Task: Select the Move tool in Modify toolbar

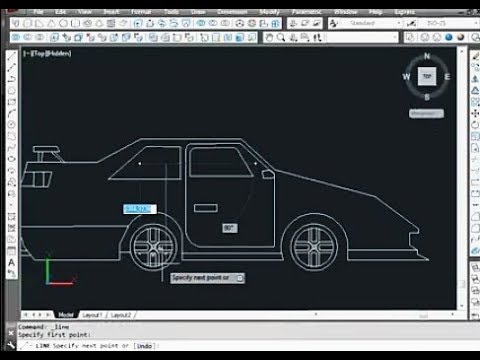Action: pyautogui.click(x=476, y=113)
